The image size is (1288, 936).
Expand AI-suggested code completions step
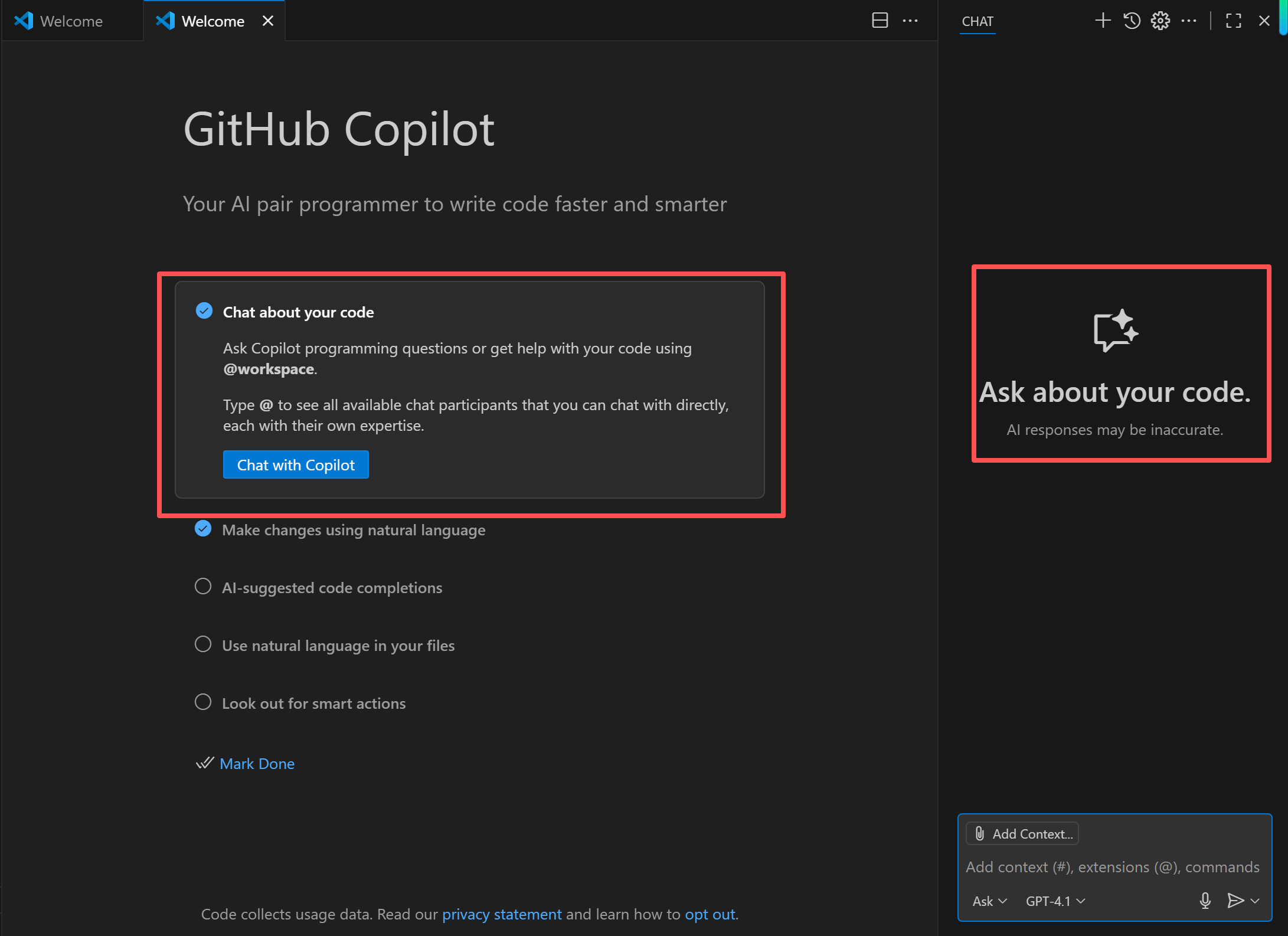point(332,588)
